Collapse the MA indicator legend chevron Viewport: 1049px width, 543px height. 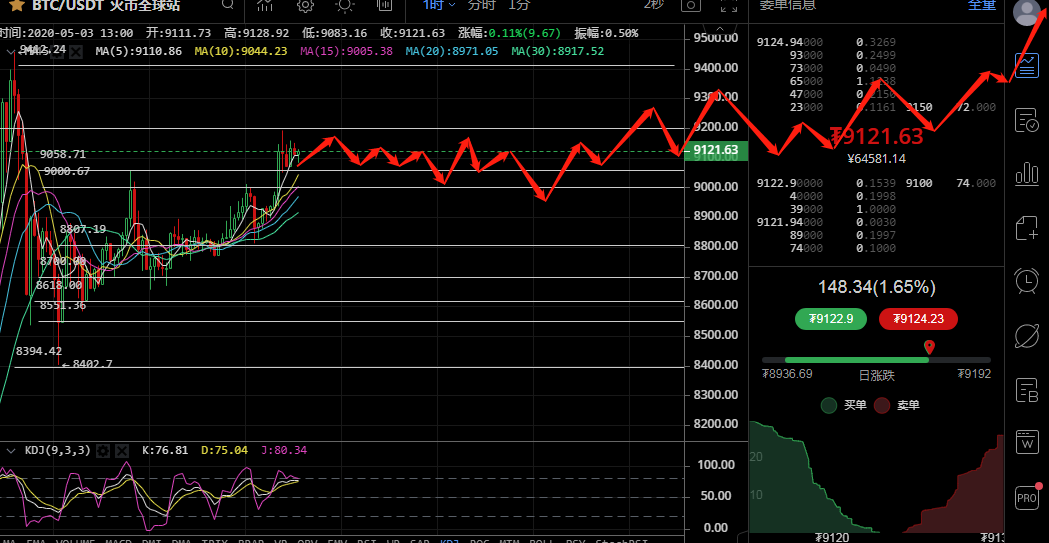(11, 50)
